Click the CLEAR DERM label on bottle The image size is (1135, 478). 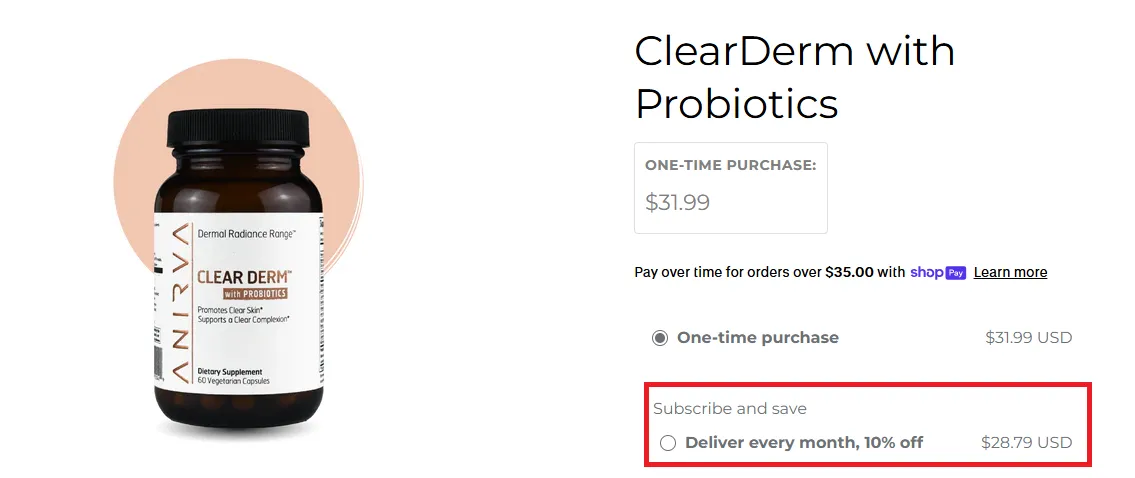244,277
